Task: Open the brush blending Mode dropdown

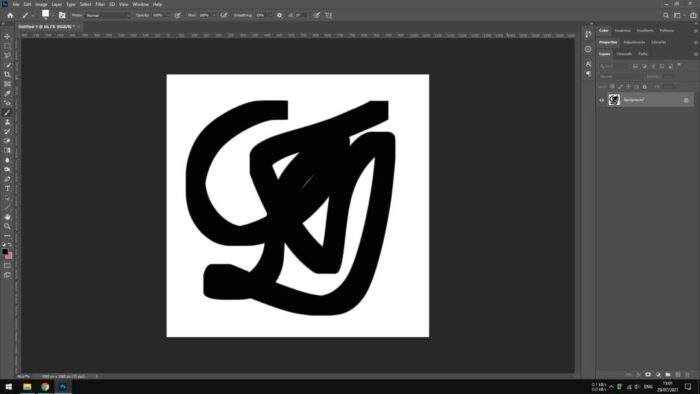Action: [x=108, y=15]
